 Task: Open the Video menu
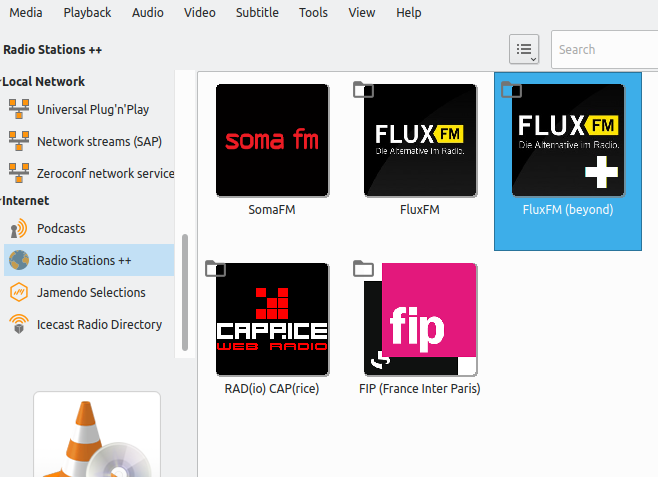[x=199, y=13]
